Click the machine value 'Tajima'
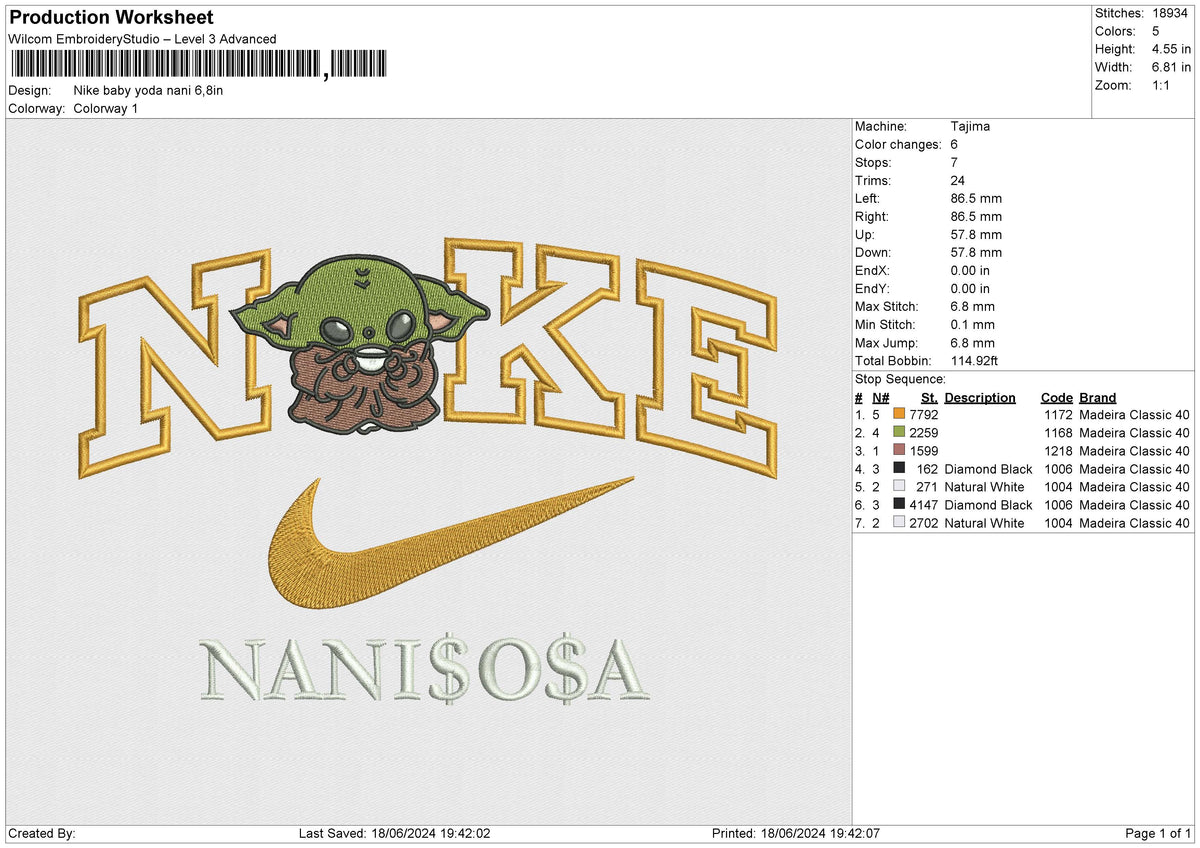Screen dimensions: 1200x848 point(971,127)
